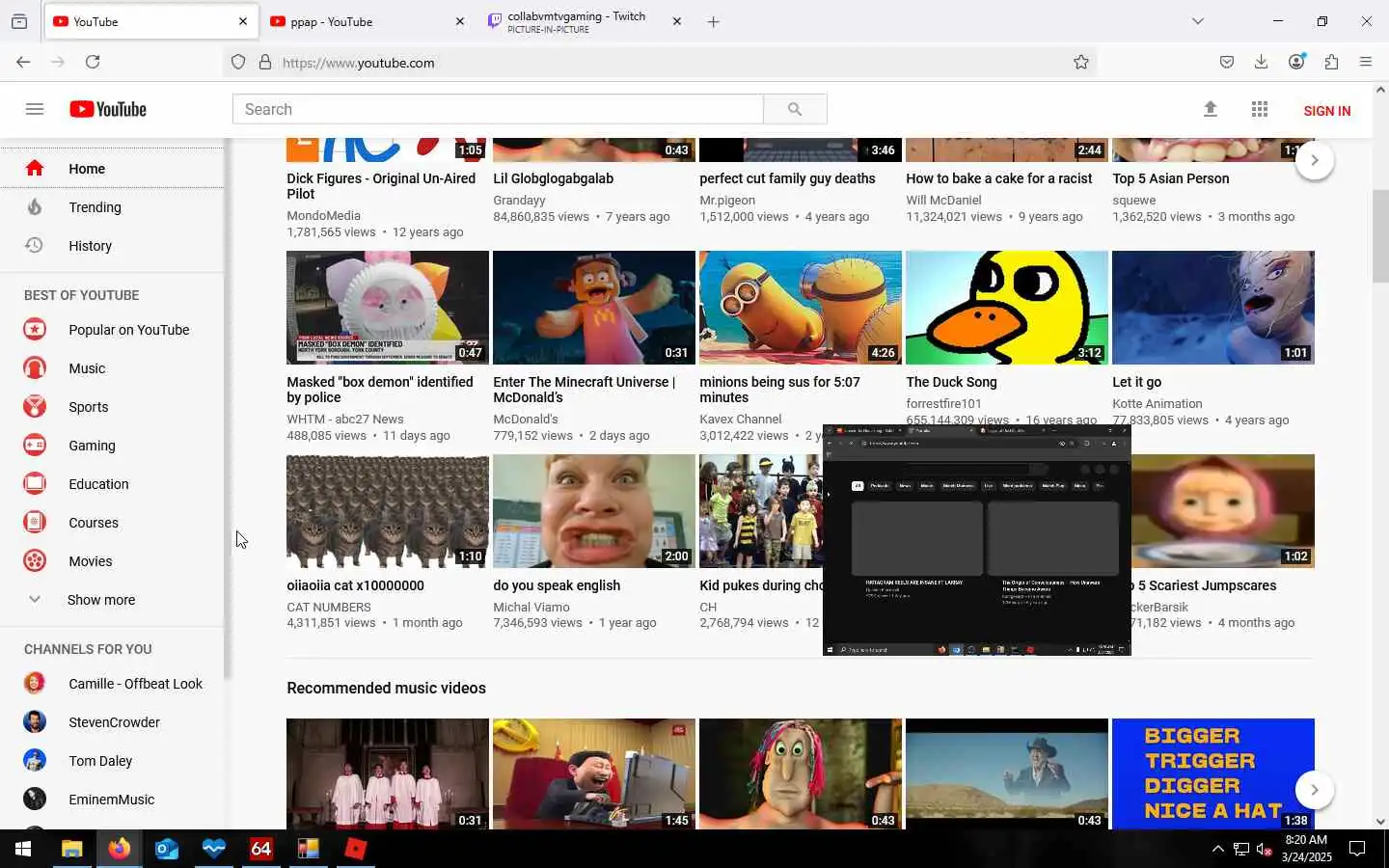Image resolution: width=1389 pixels, height=868 pixels.
Task: Save to Pocket icon
Action: 1226,62
